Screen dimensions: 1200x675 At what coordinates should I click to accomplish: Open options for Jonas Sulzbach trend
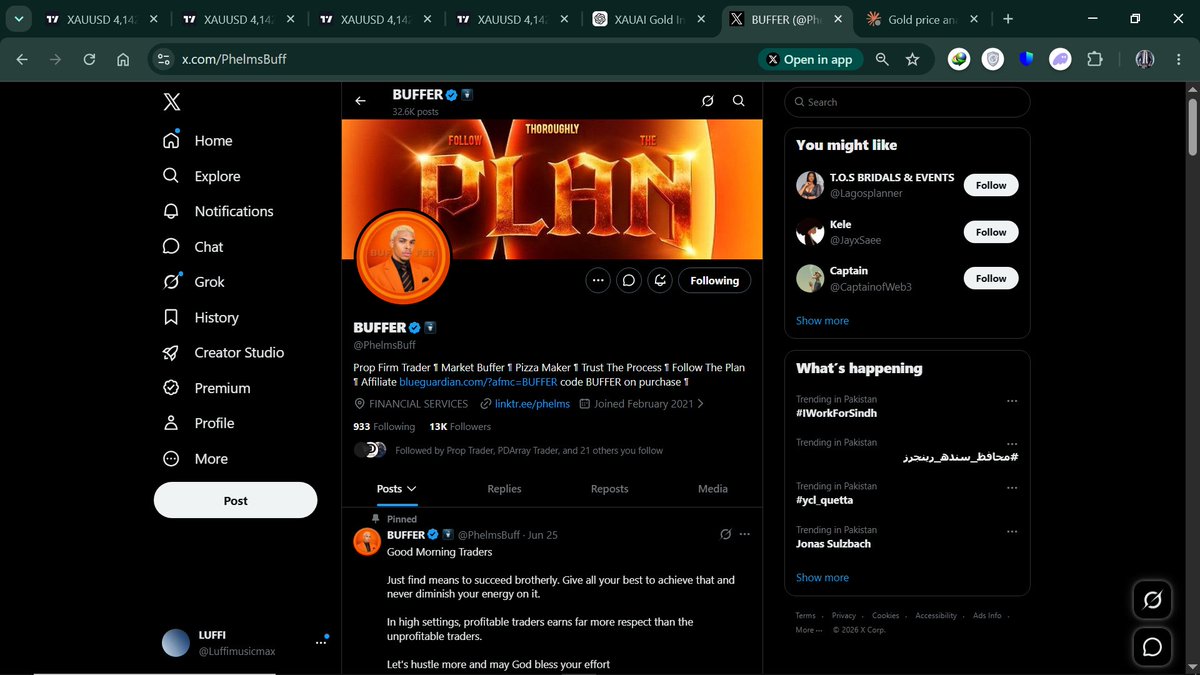point(1012,531)
